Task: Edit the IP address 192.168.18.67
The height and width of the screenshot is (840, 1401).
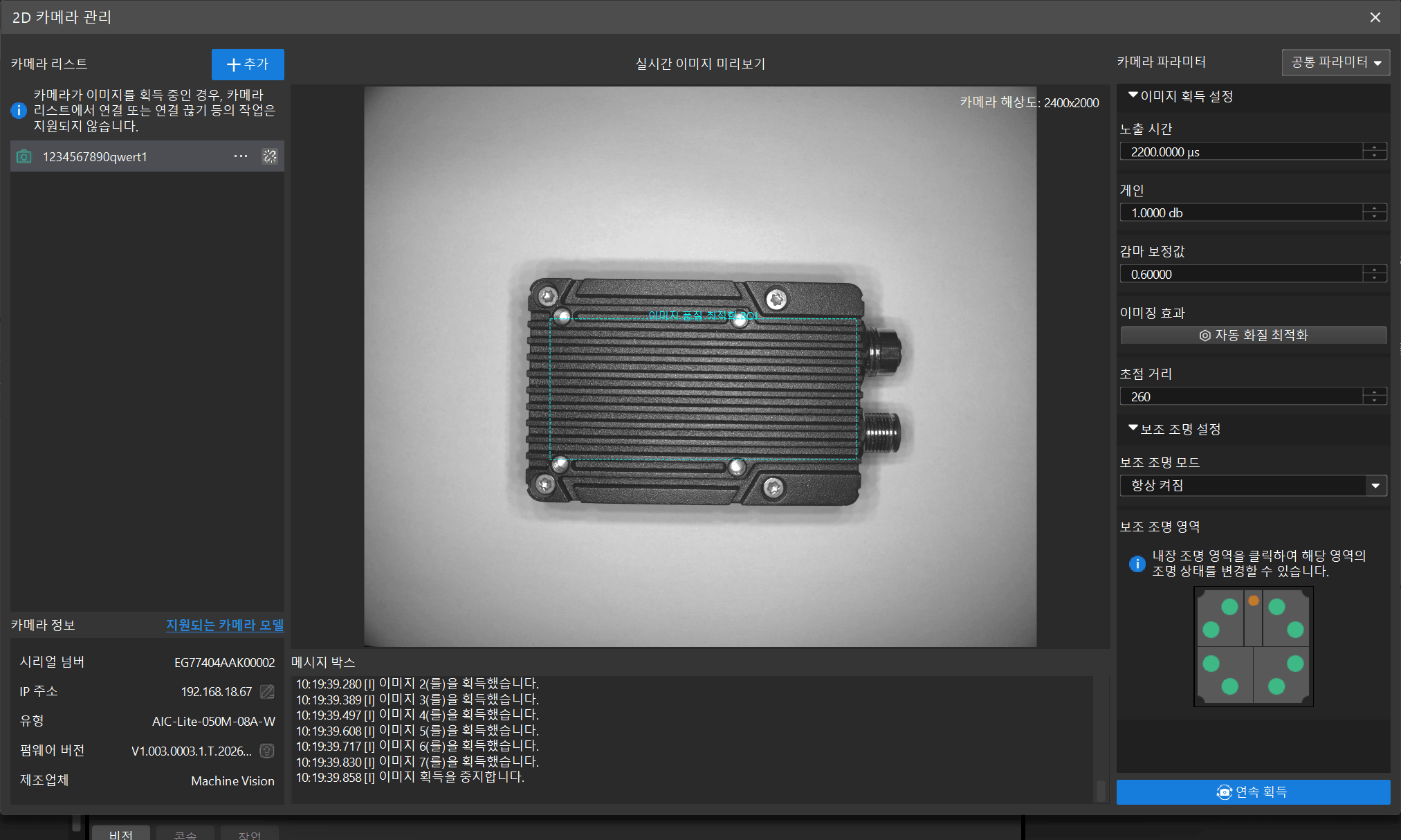Action: 267,692
